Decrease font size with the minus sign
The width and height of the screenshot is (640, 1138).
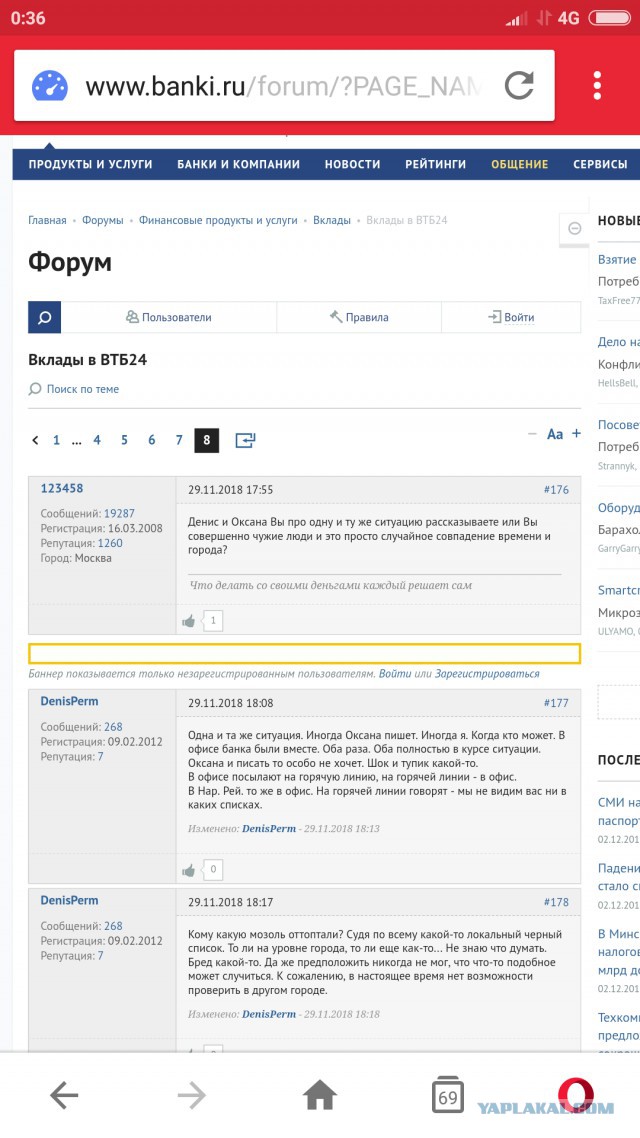pyautogui.click(x=532, y=433)
